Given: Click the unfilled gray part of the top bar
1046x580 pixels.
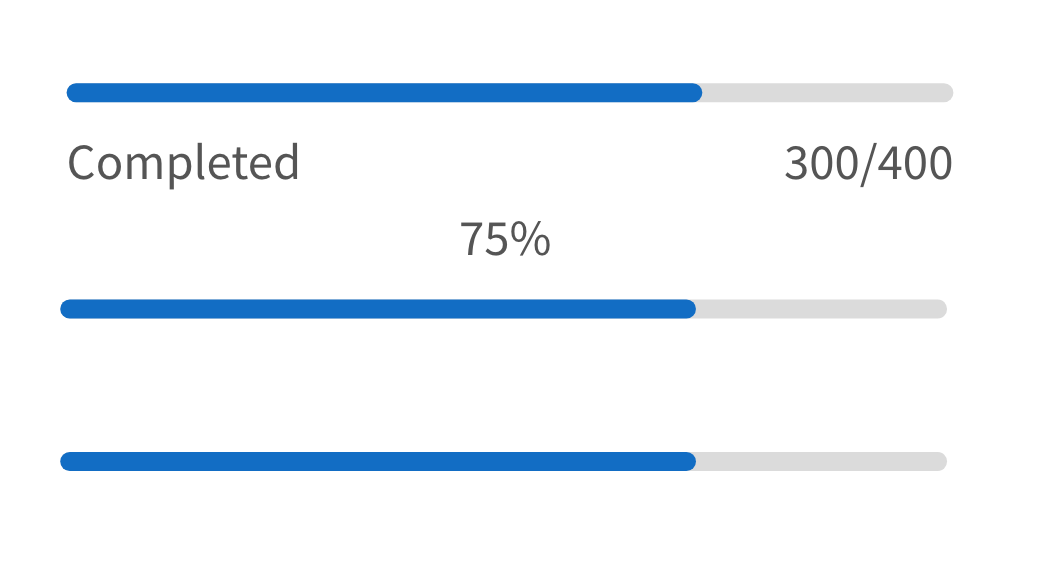Looking at the screenshot, I should coord(827,93).
